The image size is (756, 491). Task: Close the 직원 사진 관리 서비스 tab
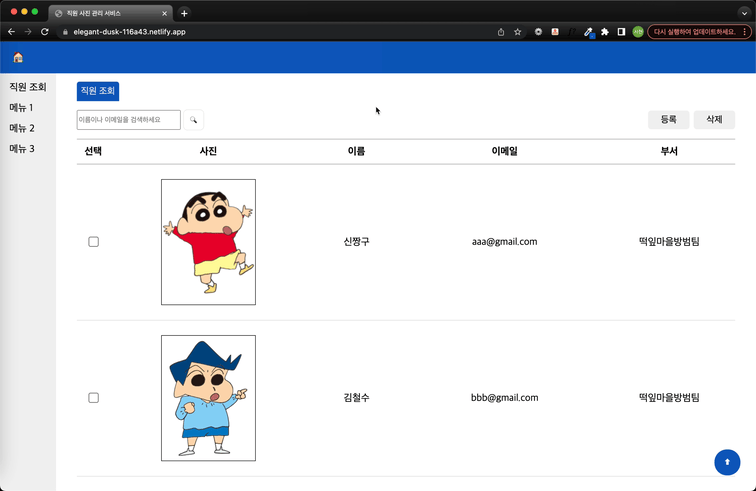click(164, 14)
